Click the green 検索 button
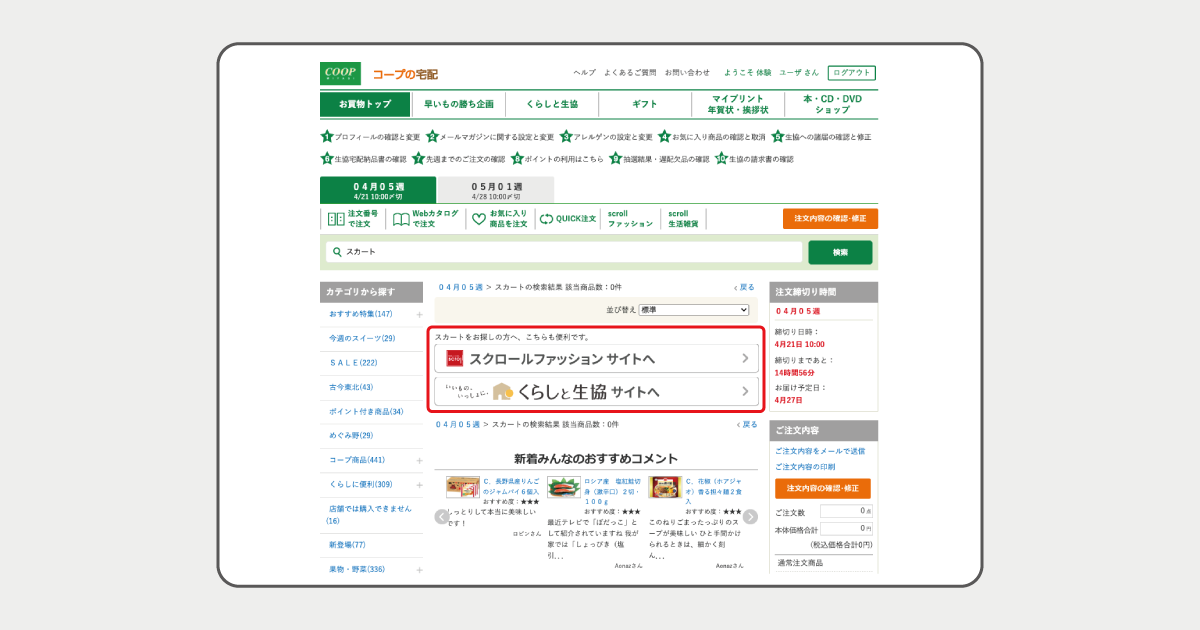This screenshot has height=630, width=1200. [x=840, y=253]
